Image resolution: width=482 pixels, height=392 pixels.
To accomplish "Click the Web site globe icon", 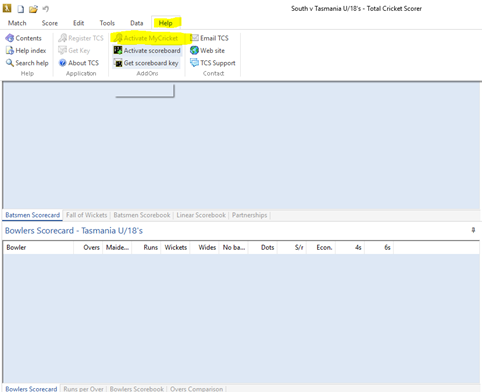I will (194, 50).
